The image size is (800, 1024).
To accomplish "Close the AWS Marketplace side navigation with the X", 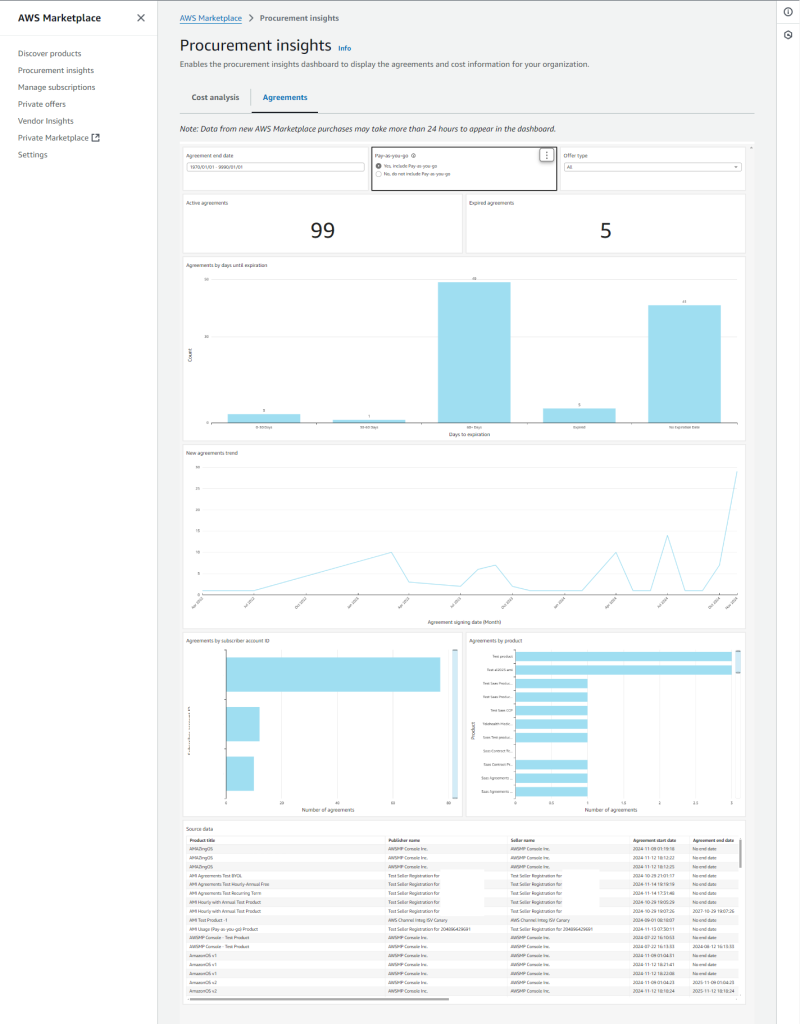I will (139, 17).
